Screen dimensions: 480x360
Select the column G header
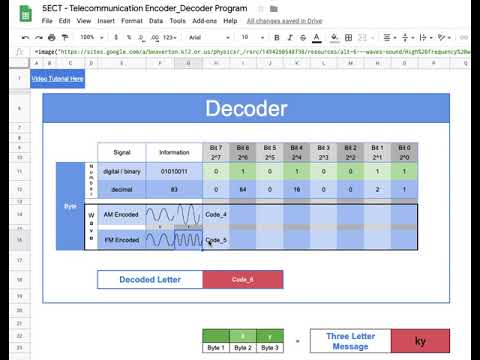click(x=188, y=63)
